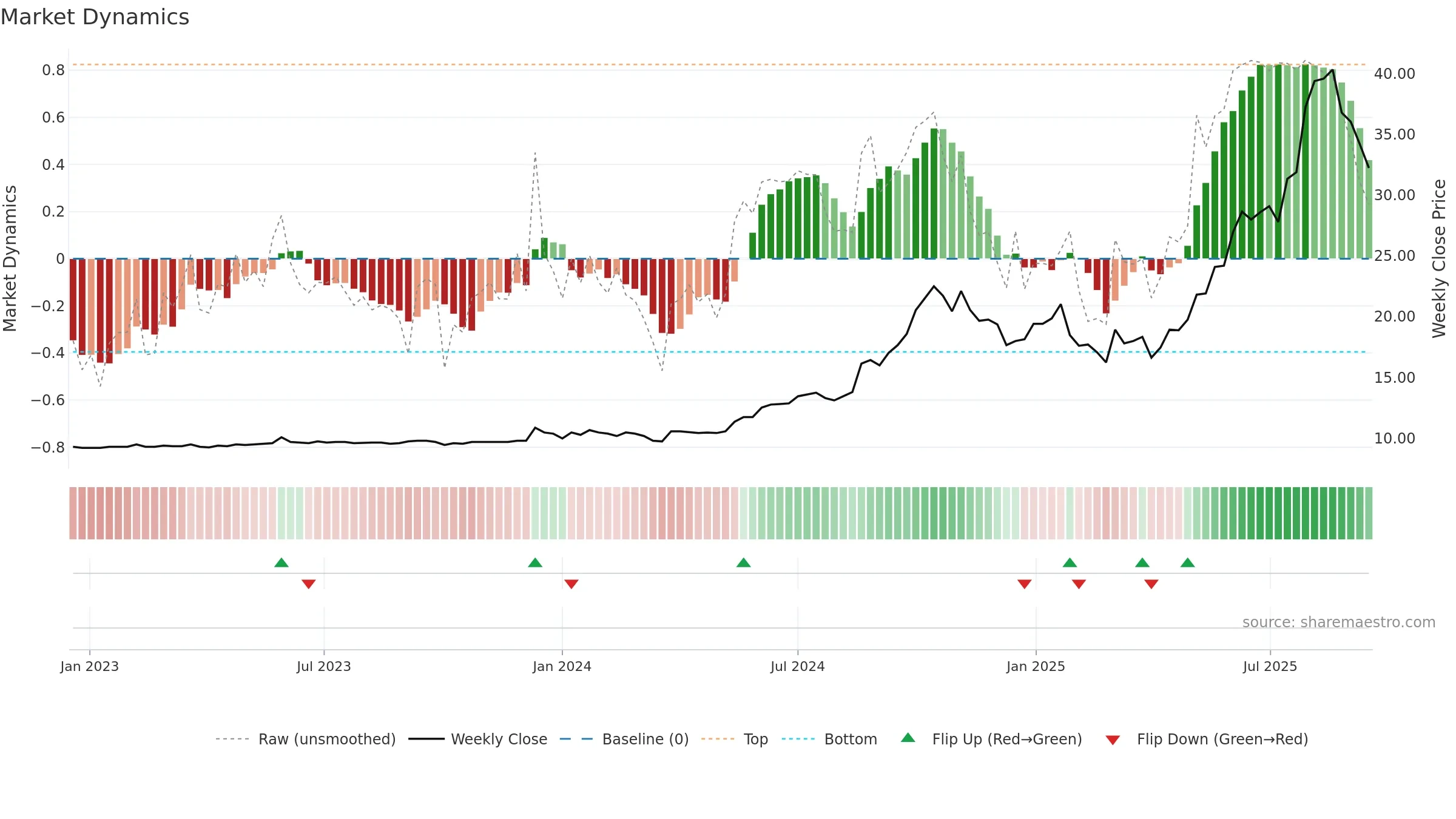The height and width of the screenshot is (819, 1456).
Task: Select flip-up marker just before Jan 2024
Action: coord(535,562)
